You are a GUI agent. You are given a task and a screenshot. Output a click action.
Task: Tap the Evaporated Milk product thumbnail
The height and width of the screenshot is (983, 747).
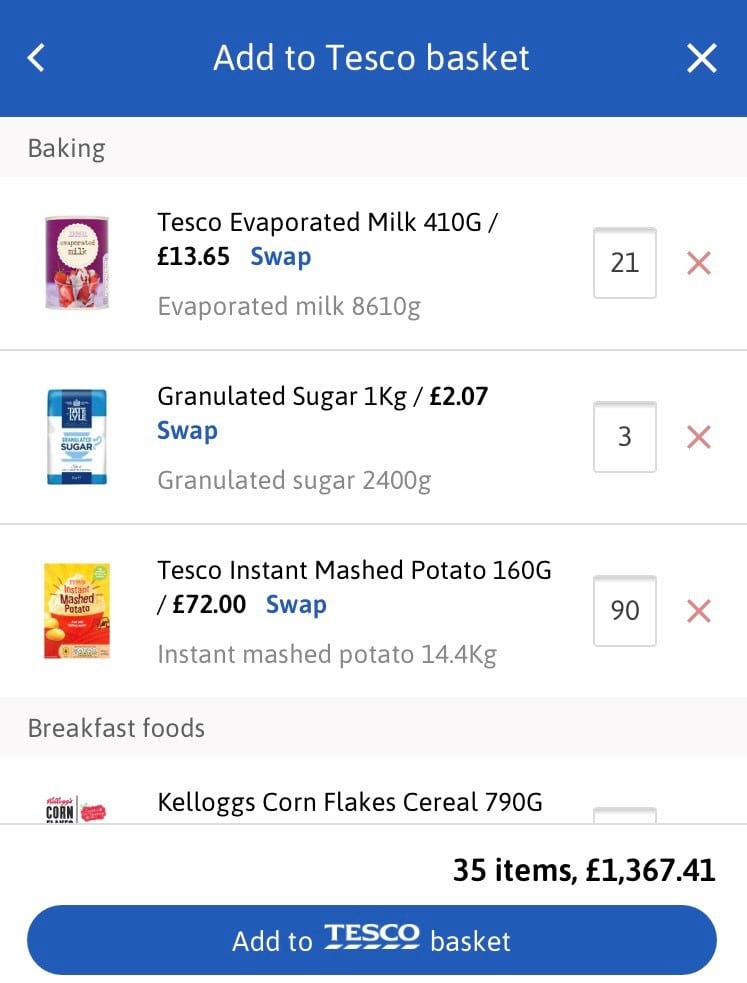click(77, 263)
